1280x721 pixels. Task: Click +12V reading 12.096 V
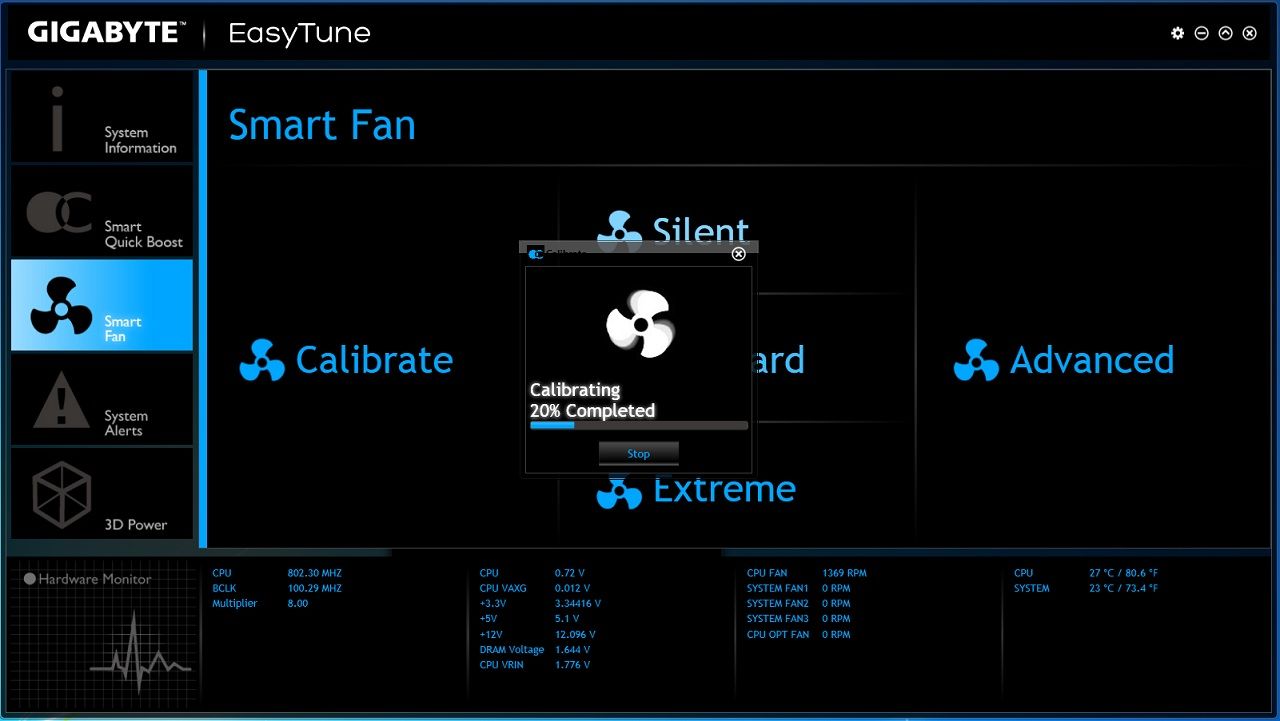click(575, 634)
